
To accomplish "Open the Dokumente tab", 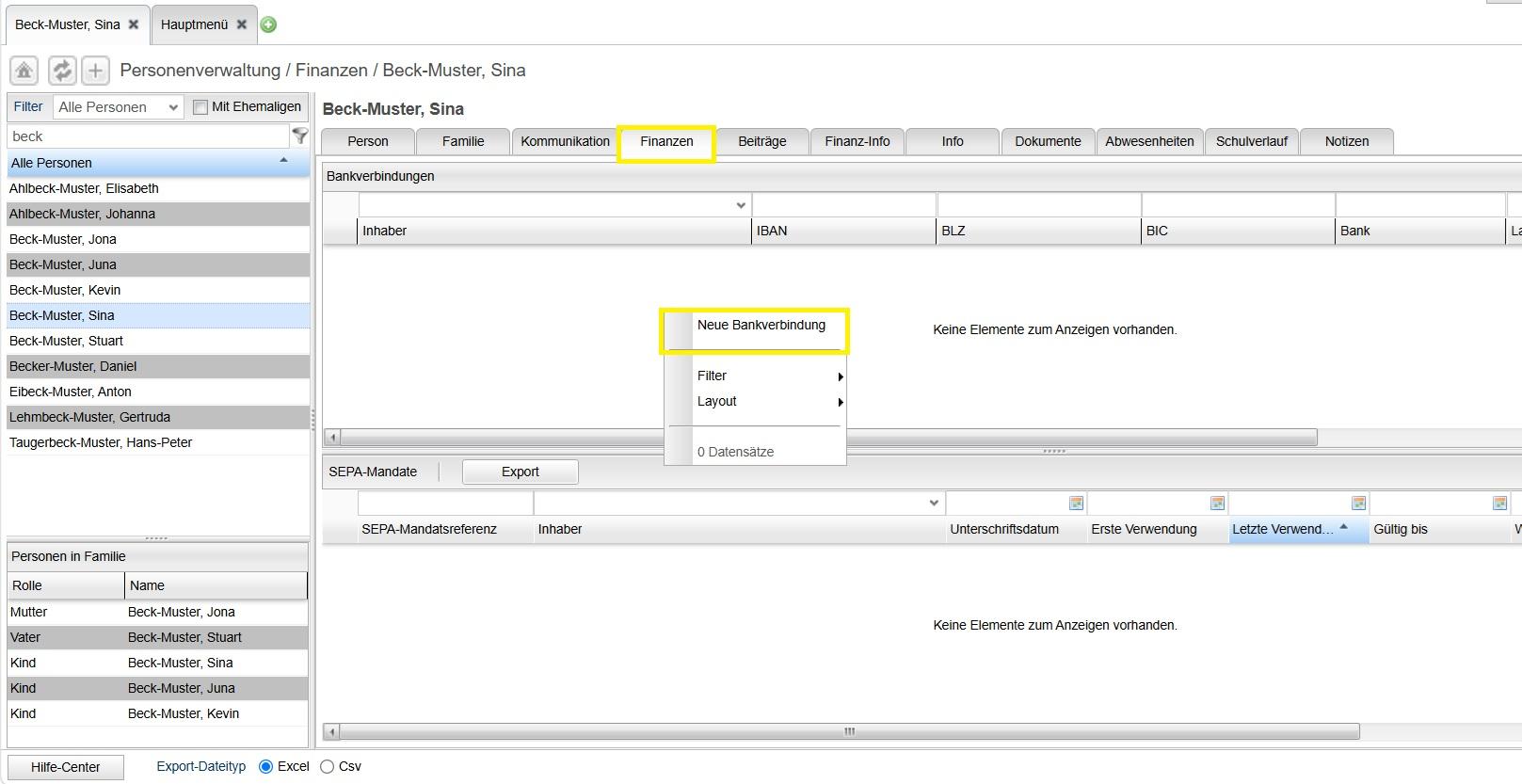I will click(x=1048, y=141).
